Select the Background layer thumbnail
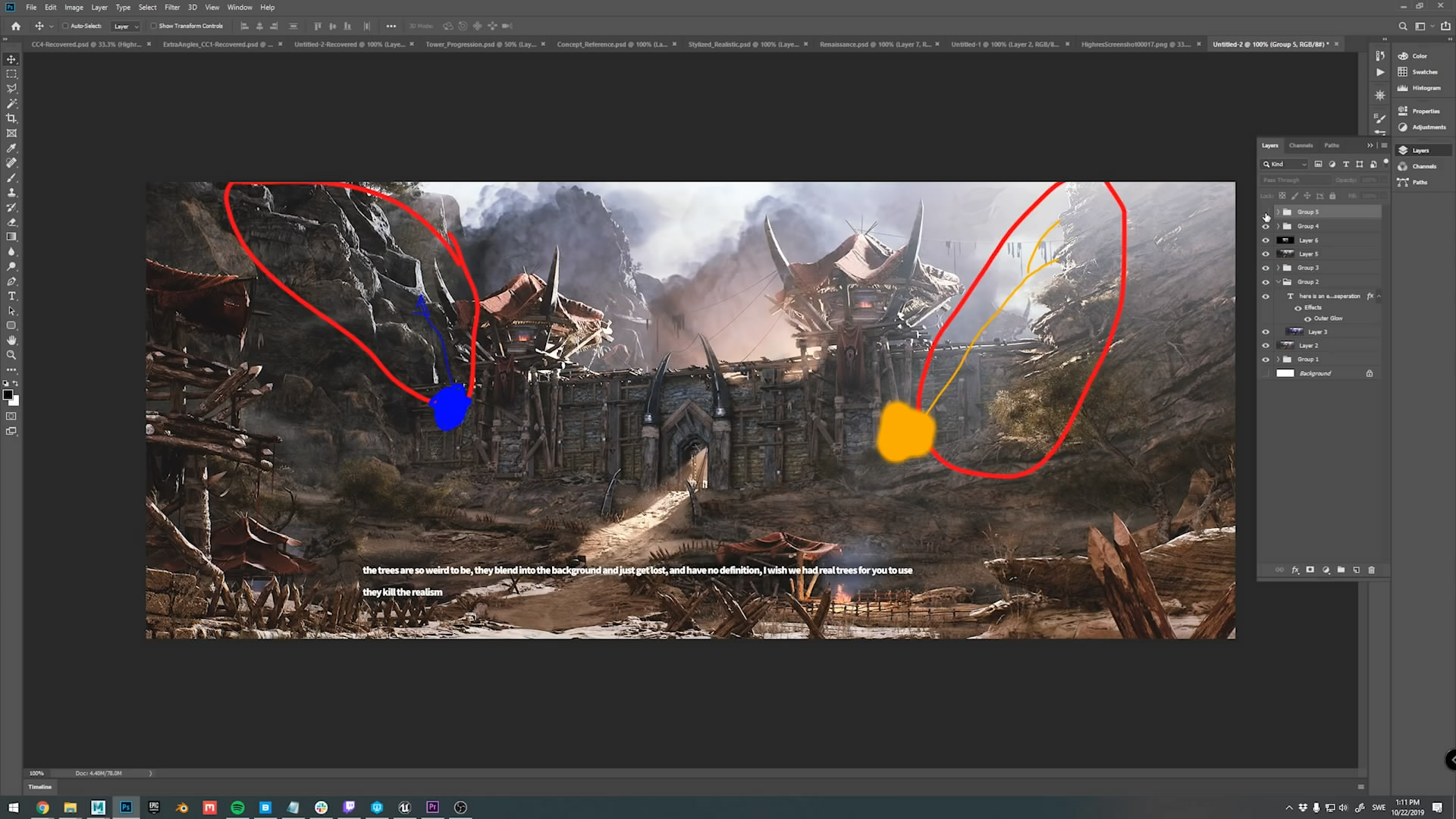 pos(1285,373)
